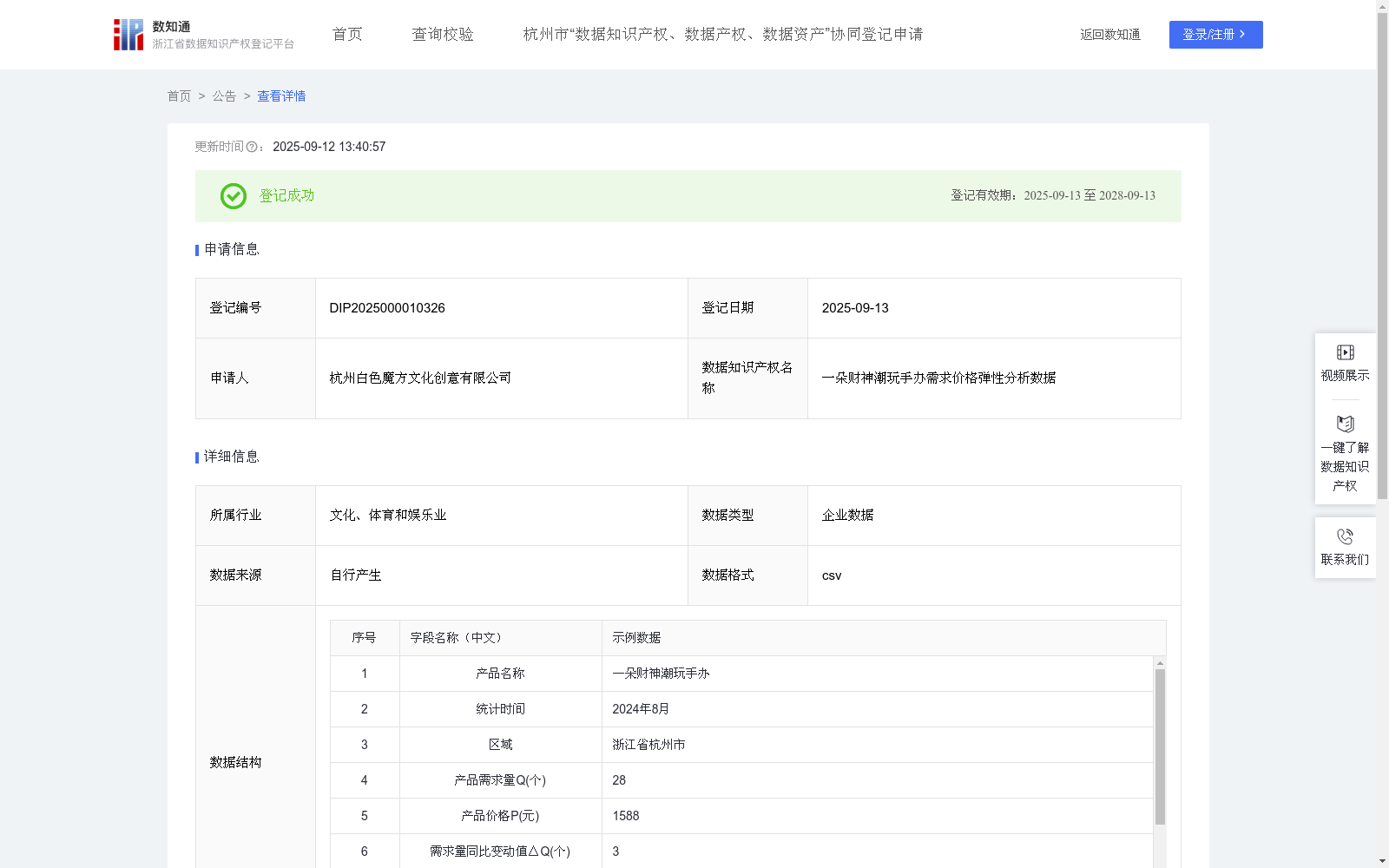Click the page scrollbar thumb
The height and width of the screenshot is (868, 1389).
(x=1382, y=256)
